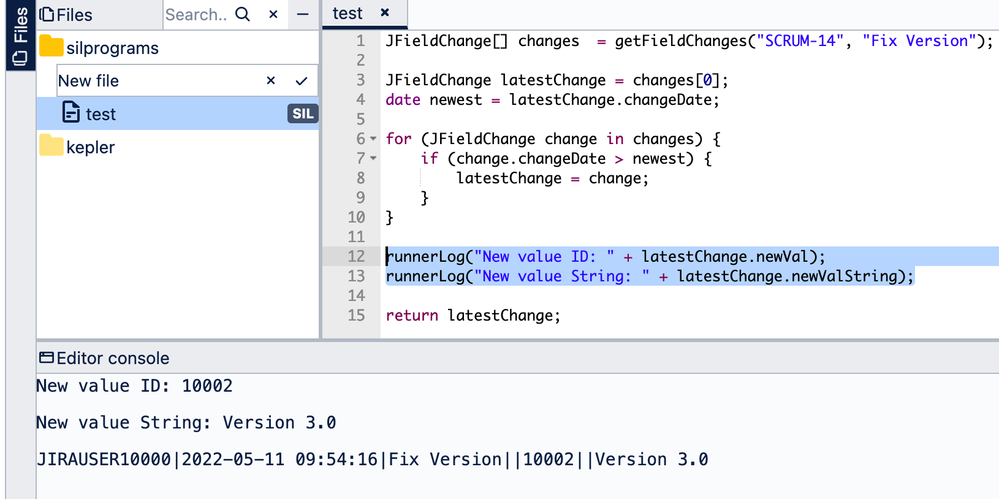Cancel new file creation with the X
This screenshot has height=499, width=999.
click(x=271, y=81)
